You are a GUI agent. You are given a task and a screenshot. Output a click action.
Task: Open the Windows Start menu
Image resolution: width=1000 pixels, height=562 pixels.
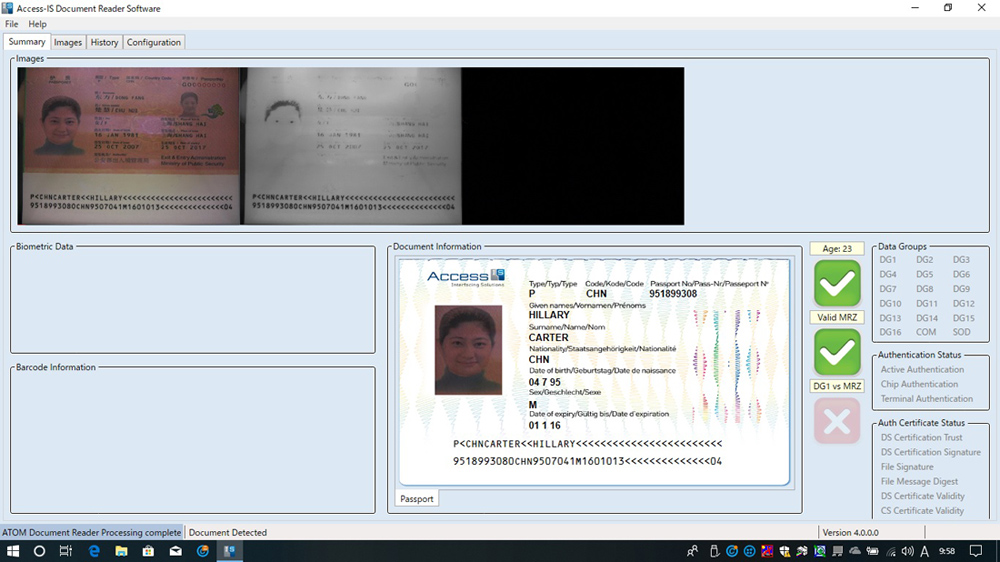(13, 551)
